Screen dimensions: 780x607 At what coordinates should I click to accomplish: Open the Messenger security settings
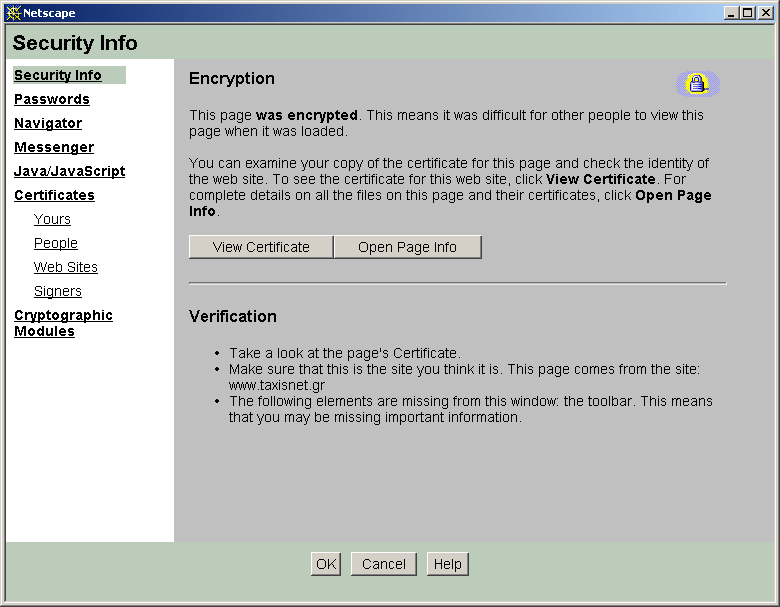click(54, 147)
